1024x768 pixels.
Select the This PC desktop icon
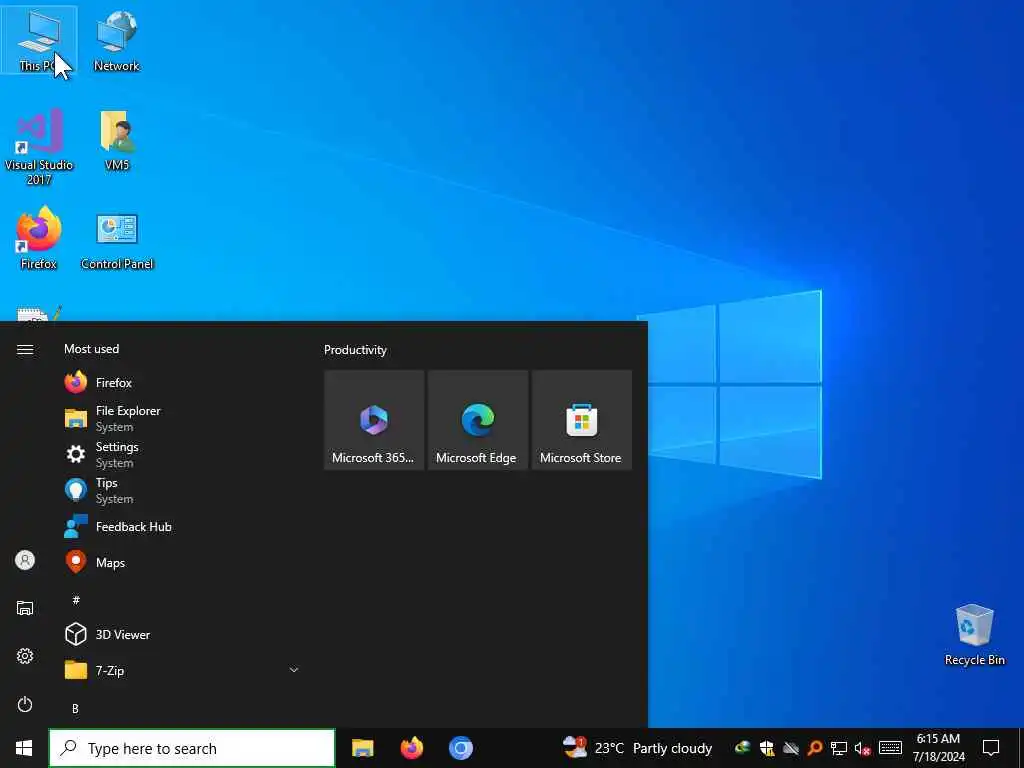click(39, 40)
